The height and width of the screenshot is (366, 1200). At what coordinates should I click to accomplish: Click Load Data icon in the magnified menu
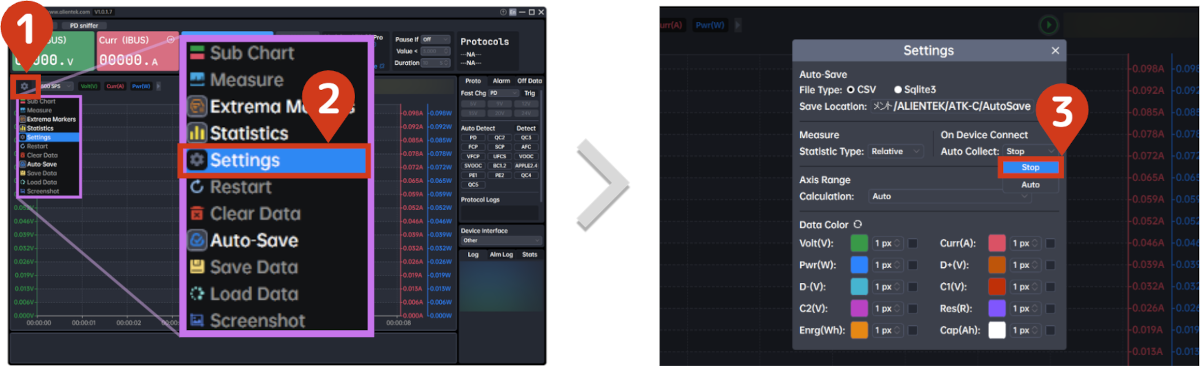pos(196,294)
